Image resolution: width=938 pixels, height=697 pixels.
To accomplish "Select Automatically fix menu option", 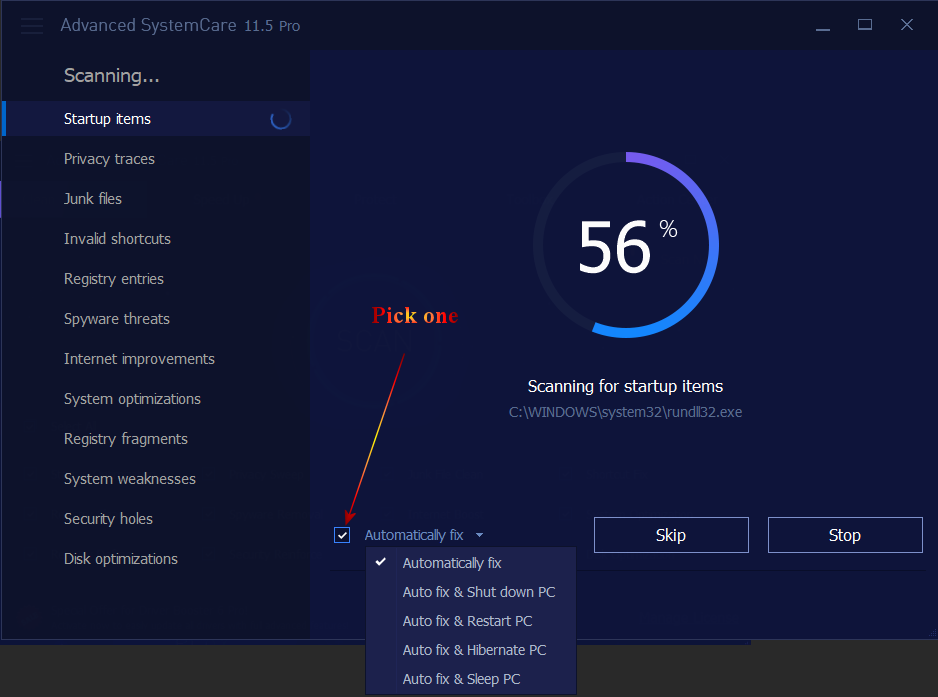I will click(x=471, y=563).
